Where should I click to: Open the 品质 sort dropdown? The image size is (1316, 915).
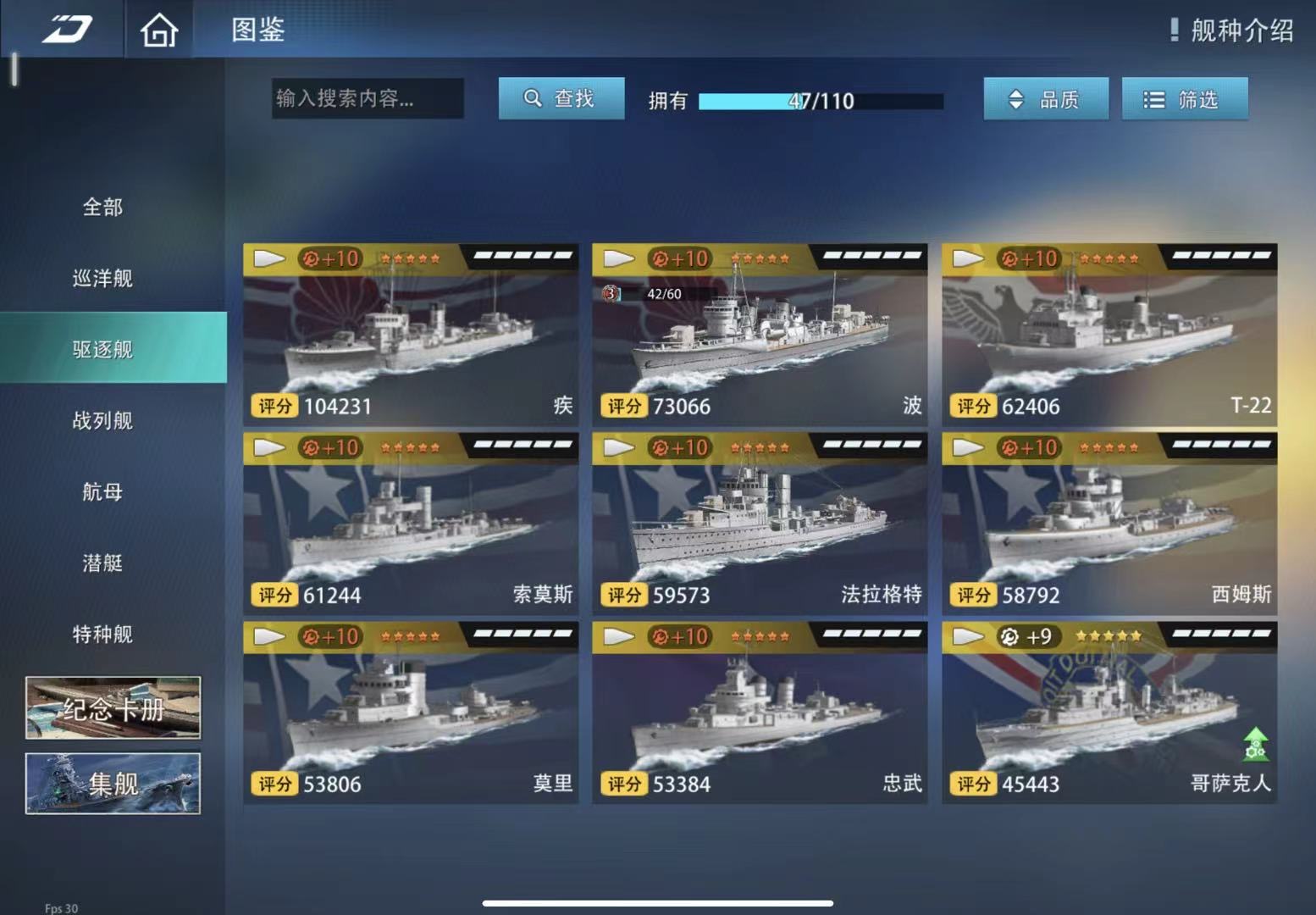point(1046,99)
